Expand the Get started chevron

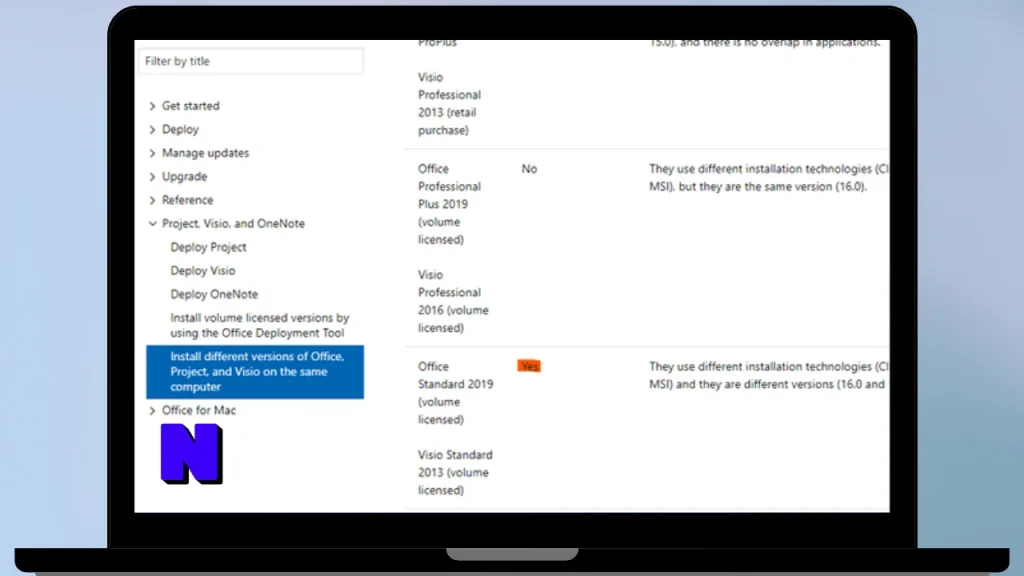[x=152, y=106]
